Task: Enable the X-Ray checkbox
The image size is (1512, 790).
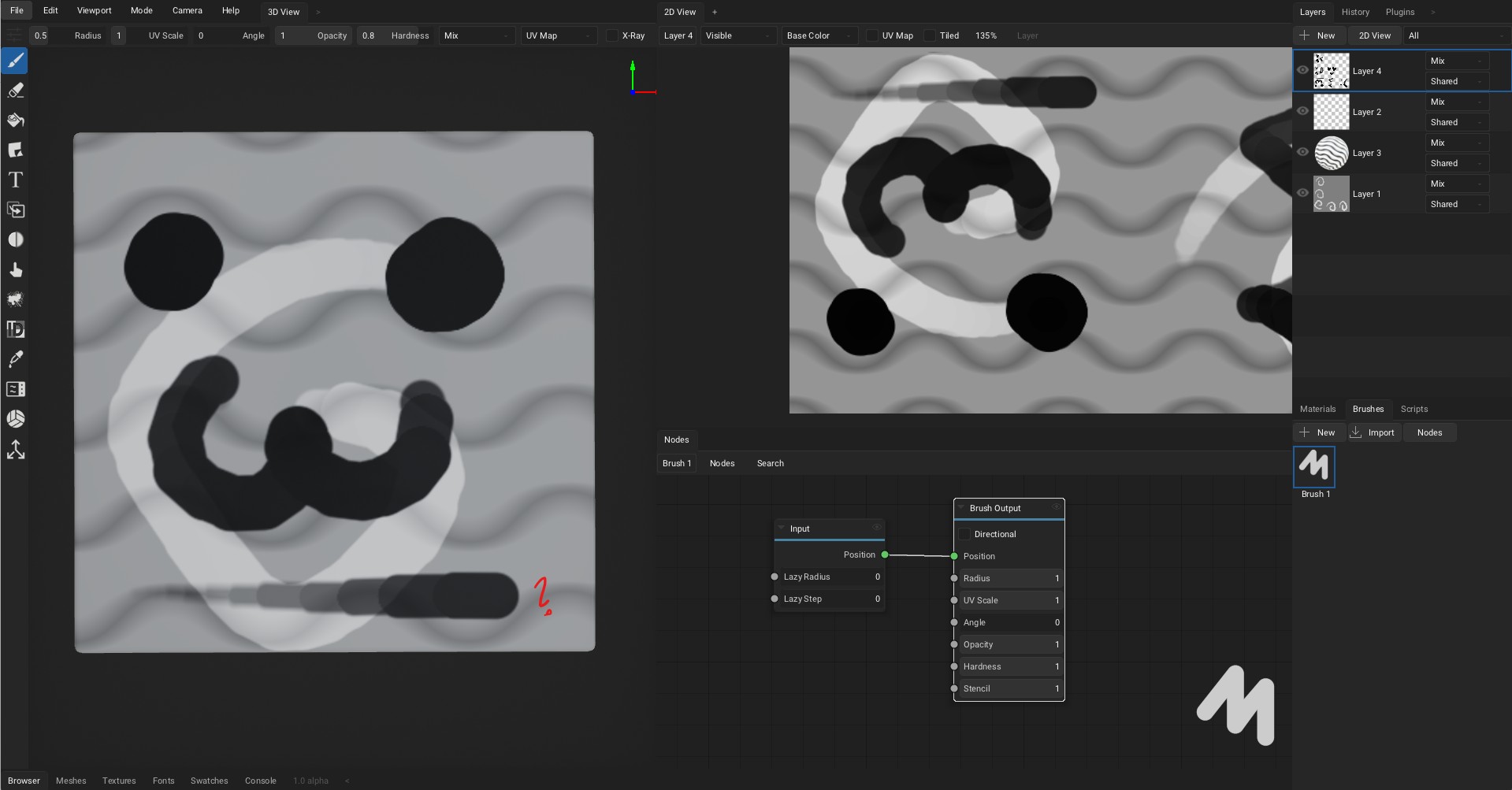Action: tap(612, 35)
